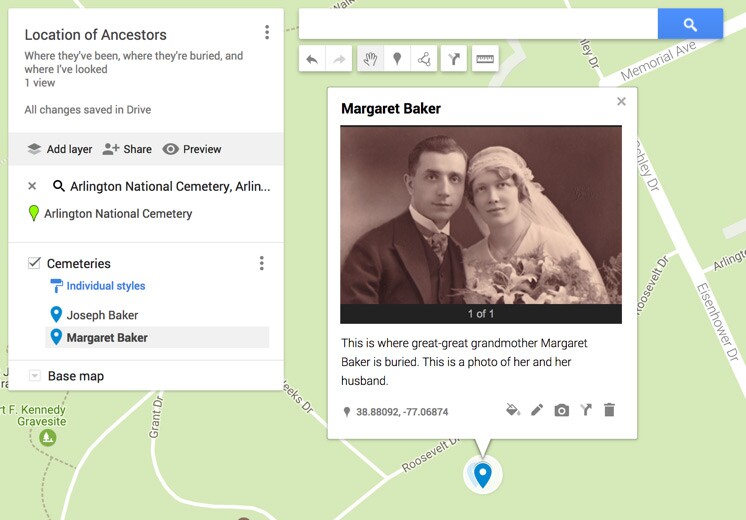The image size is (746, 520).
Task: Click the wedding photo of Margaret Baker
Action: [x=481, y=215]
